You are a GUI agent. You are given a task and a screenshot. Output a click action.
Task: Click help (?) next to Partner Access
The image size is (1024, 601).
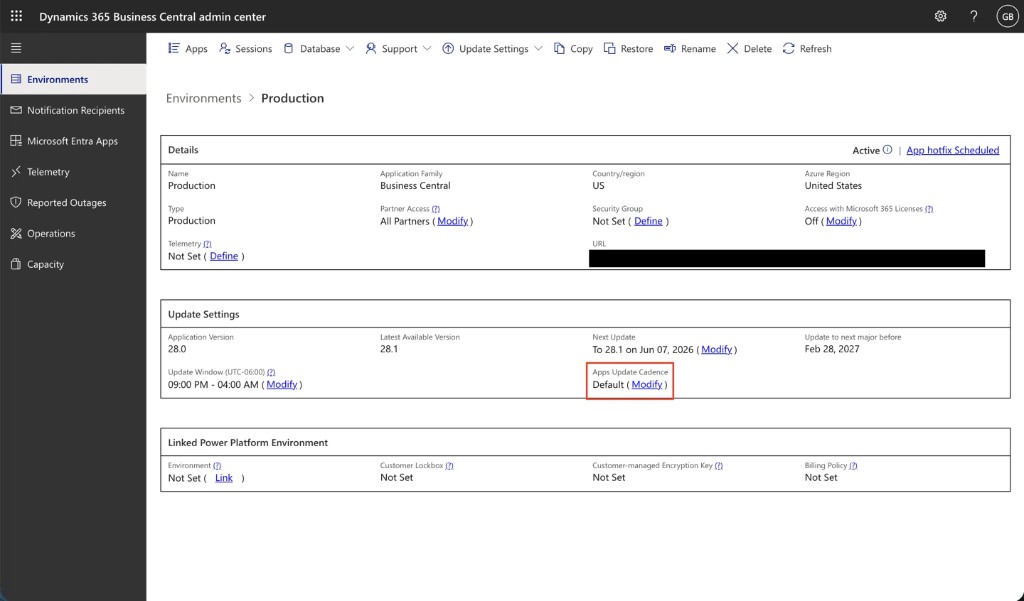(436, 209)
